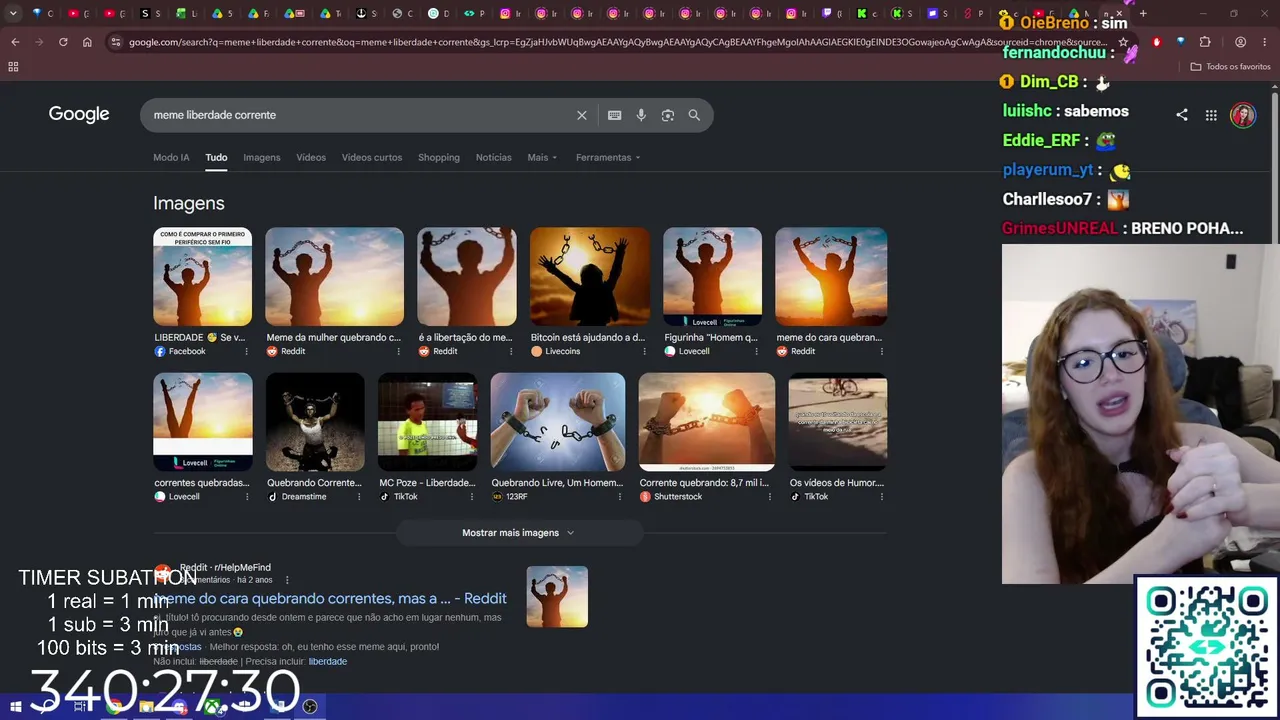Open the Chrome tab search dropdown
This screenshot has width=1280, height=720.
pos(13,14)
